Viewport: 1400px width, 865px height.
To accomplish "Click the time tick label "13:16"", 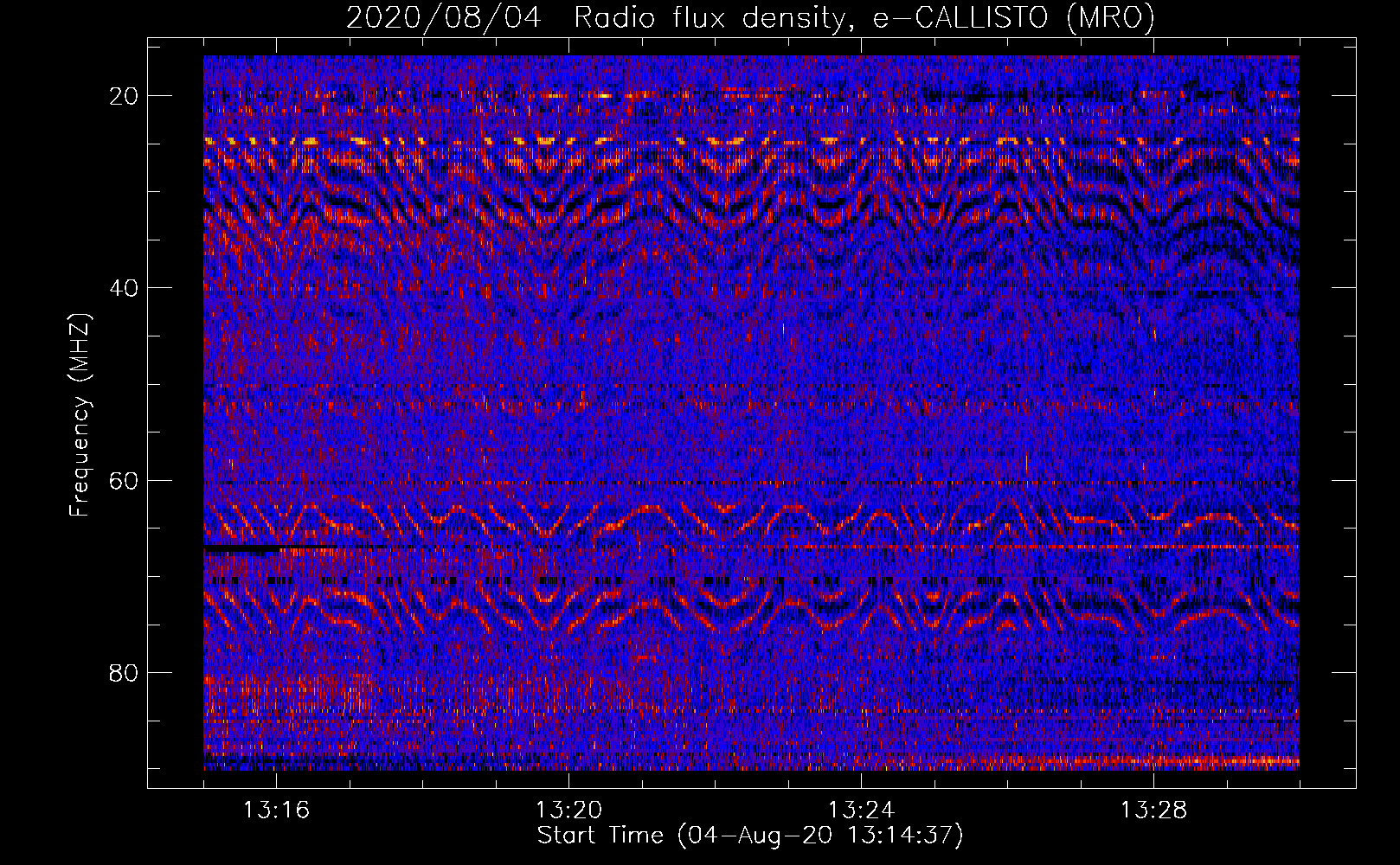I will click(x=276, y=811).
